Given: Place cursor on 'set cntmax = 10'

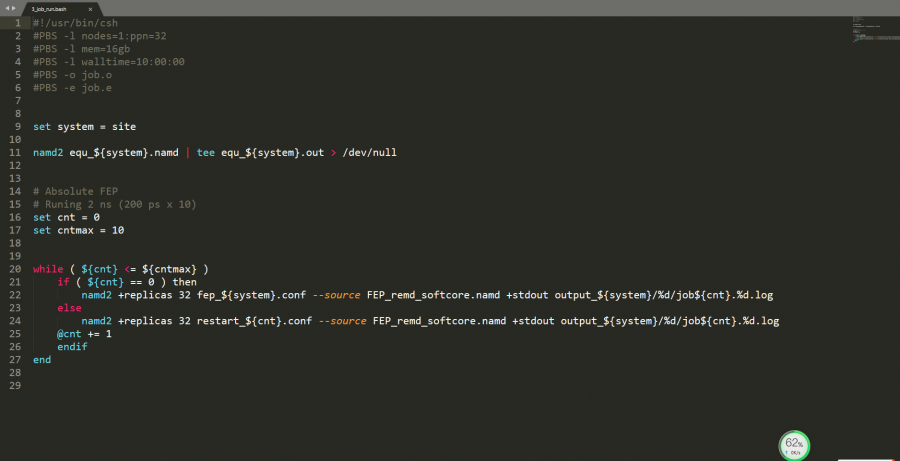Looking at the screenshot, I should coord(78,230).
